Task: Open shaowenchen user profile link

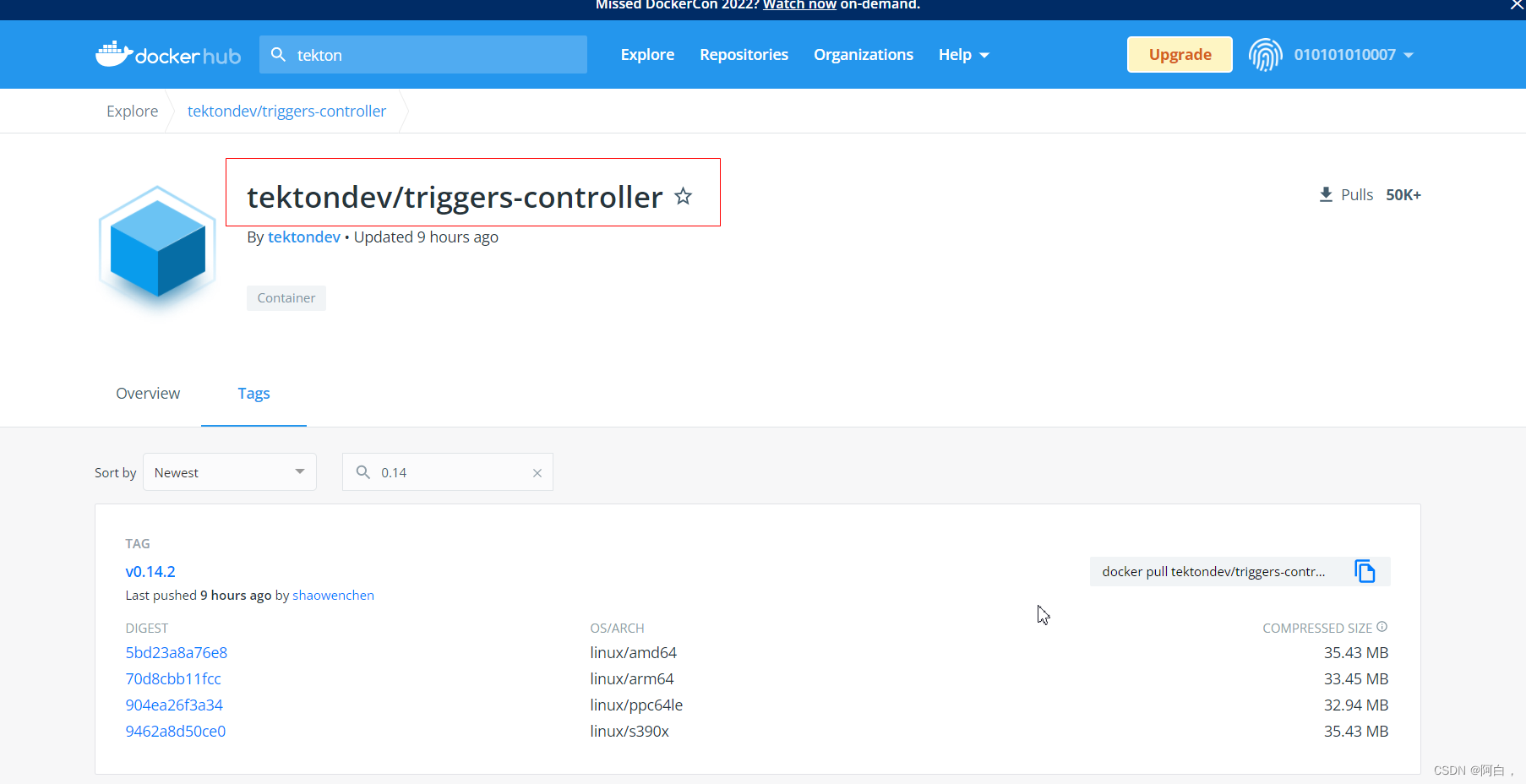Action: coord(333,596)
